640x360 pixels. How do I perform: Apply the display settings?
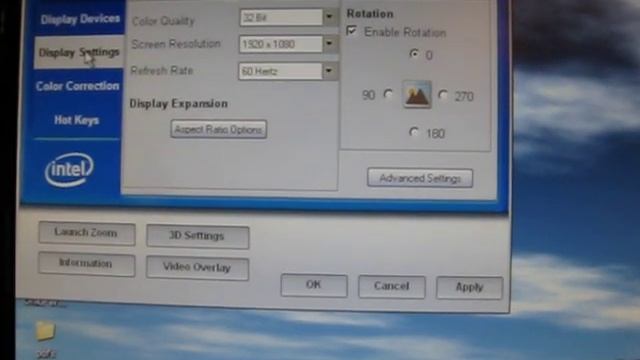point(469,287)
